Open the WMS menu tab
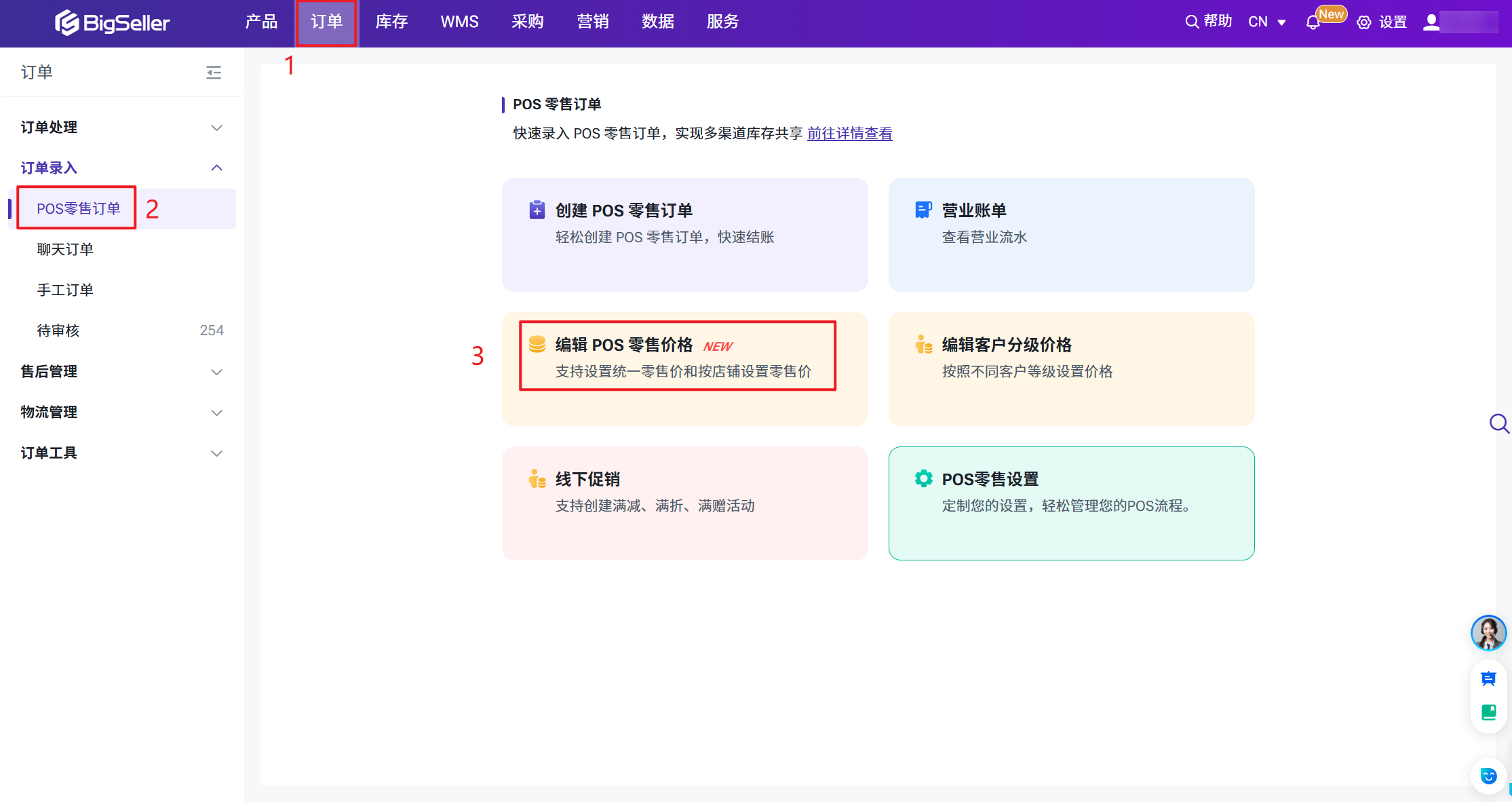Image resolution: width=1512 pixels, height=802 pixels. tap(459, 22)
